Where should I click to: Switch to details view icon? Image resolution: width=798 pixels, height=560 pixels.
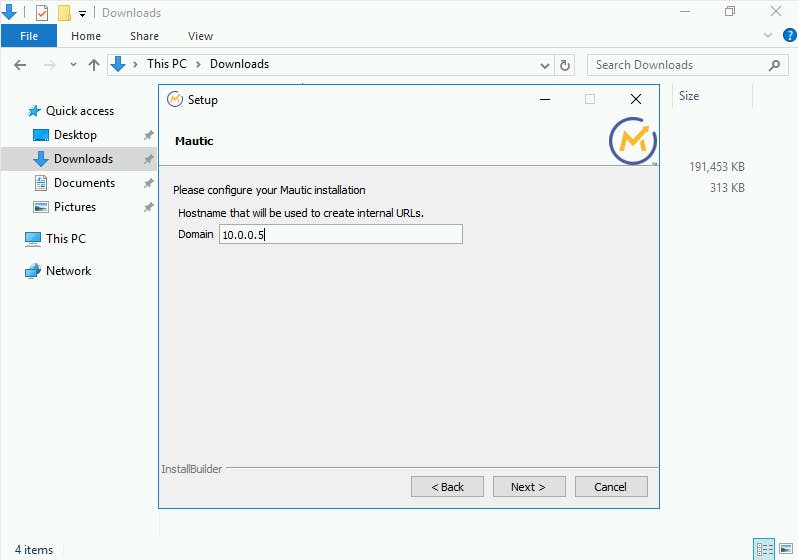pyautogui.click(x=764, y=549)
